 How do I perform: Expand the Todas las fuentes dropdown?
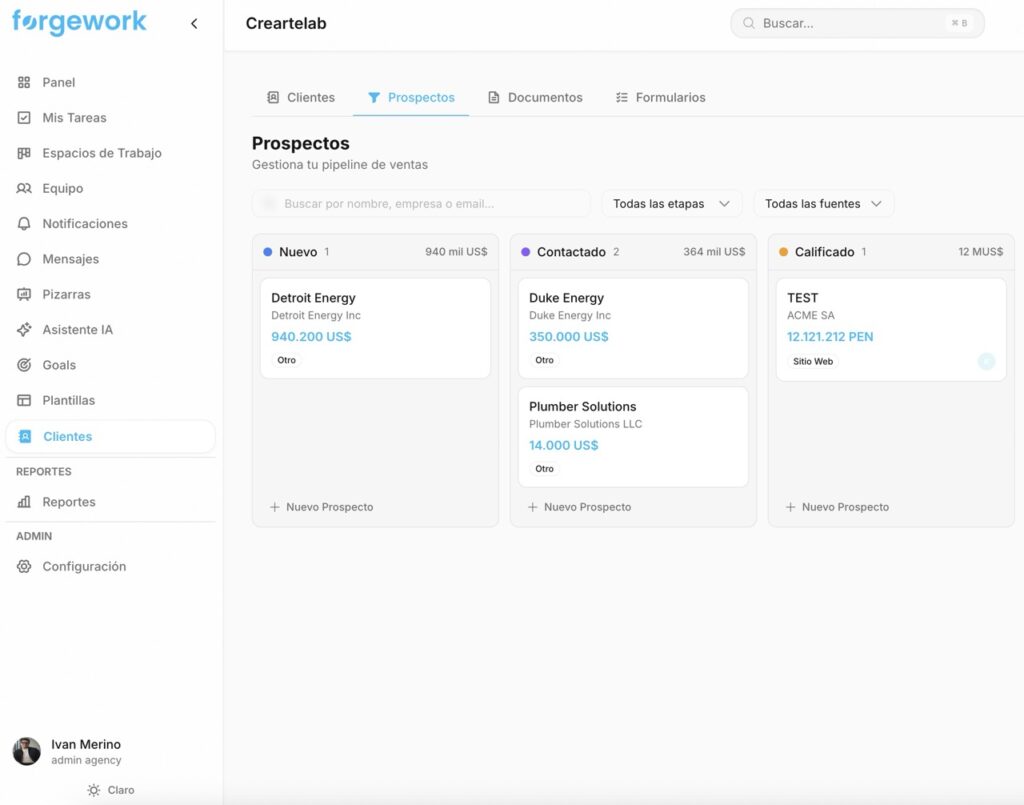823,204
